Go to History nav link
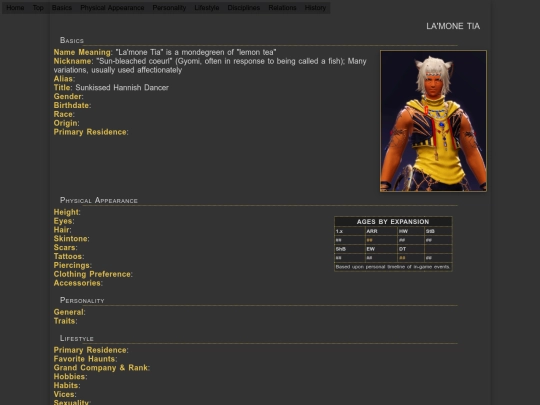 315,8
